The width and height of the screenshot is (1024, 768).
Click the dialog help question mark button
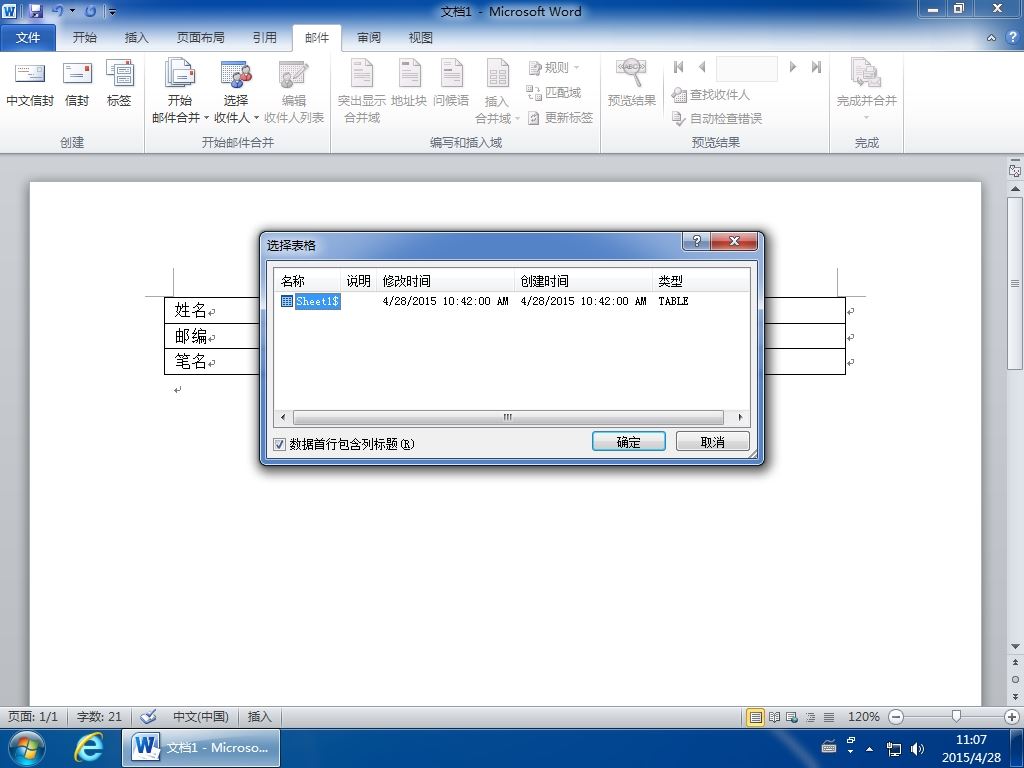pos(697,241)
